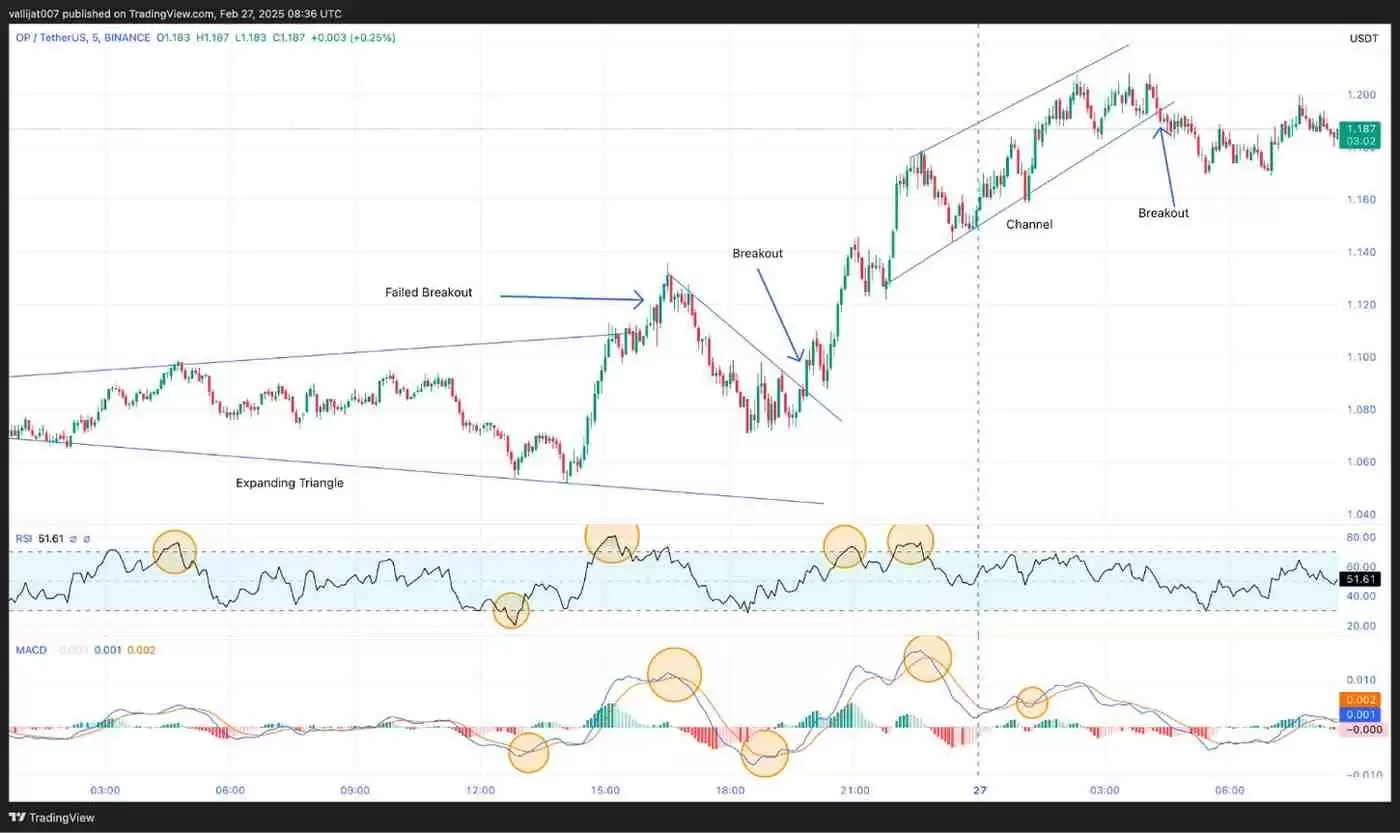Click the USDT currency label on price axis

click(x=1363, y=38)
